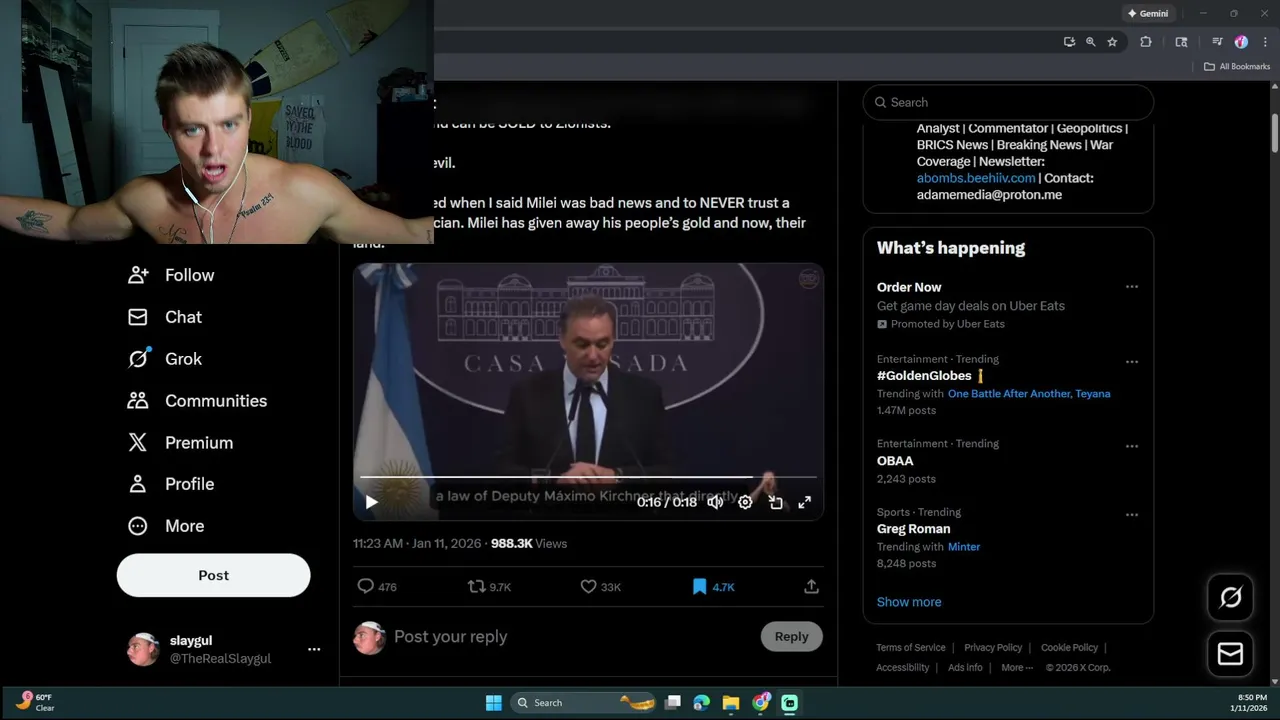Screen dimensions: 1280x720
Task: Click the video pop-out icon
Action: pos(775,502)
